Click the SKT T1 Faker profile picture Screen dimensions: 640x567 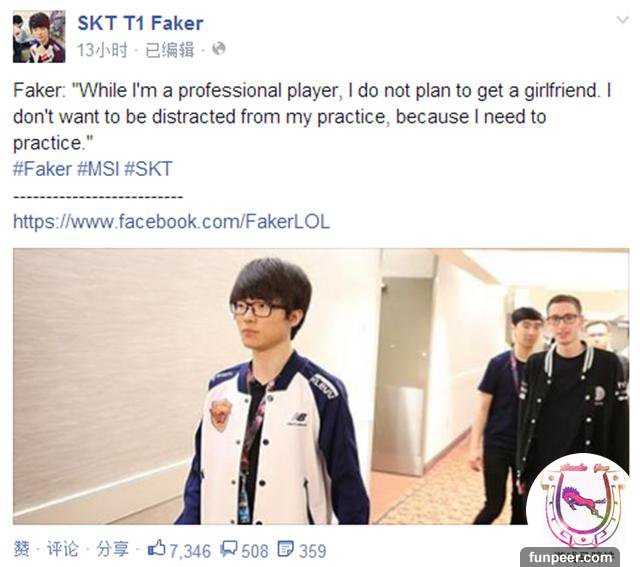tap(39, 37)
